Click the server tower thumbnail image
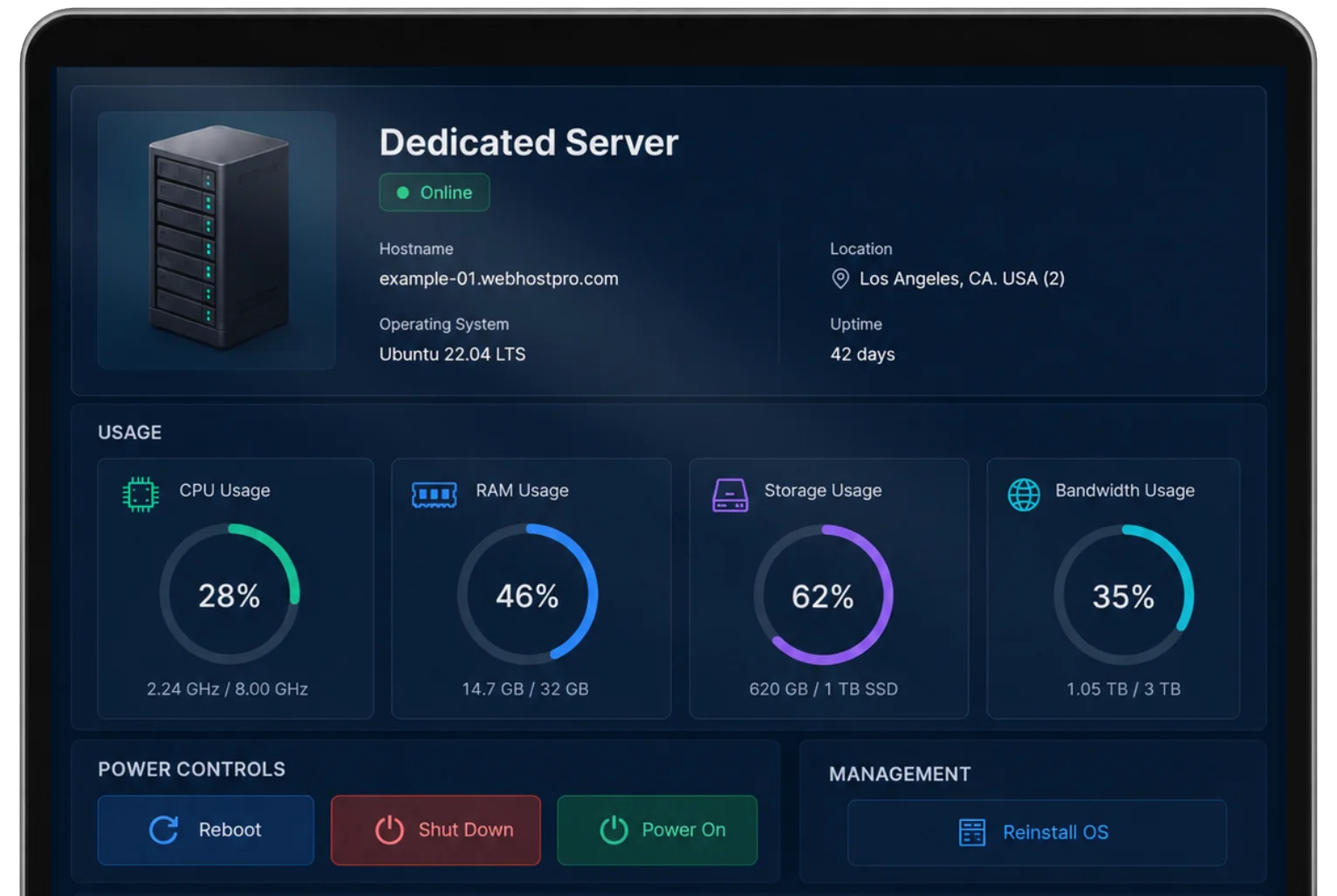 pyautogui.click(x=217, y=240)
